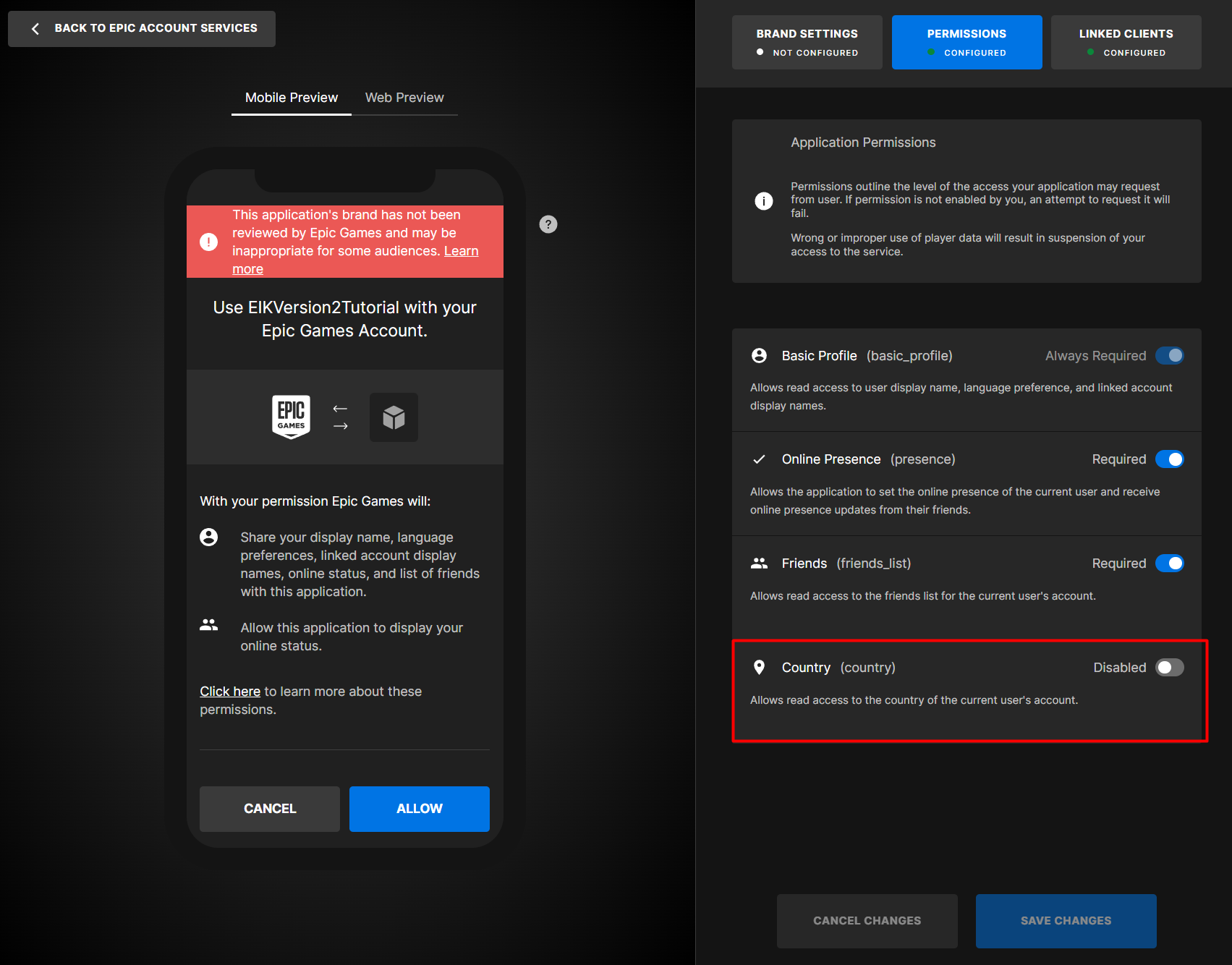Switch to the Web Preview tab
This screenshot has width=1232, height=965.
pos(404,98)
